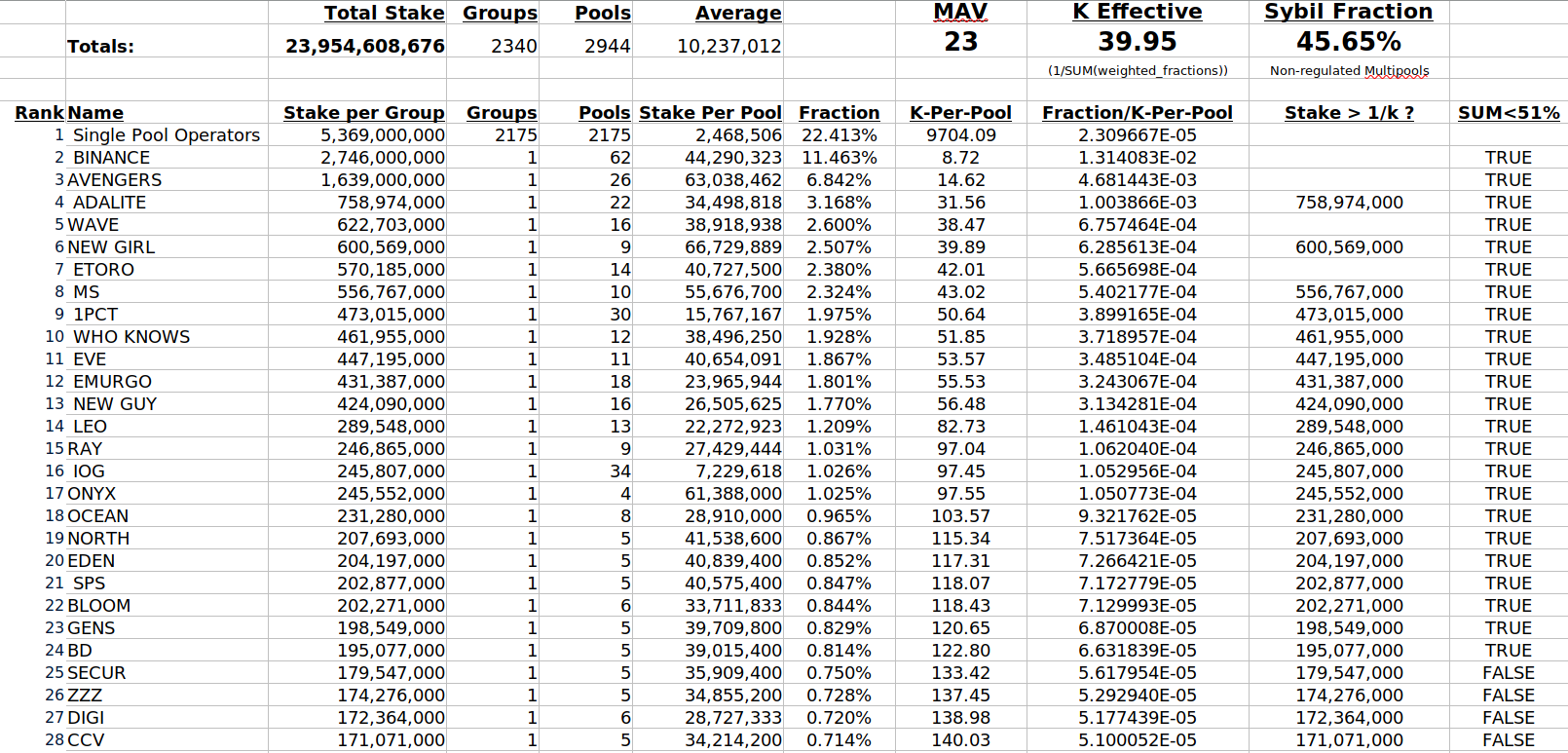
Task: Select the RAY name cell
Action: point(85,449)
